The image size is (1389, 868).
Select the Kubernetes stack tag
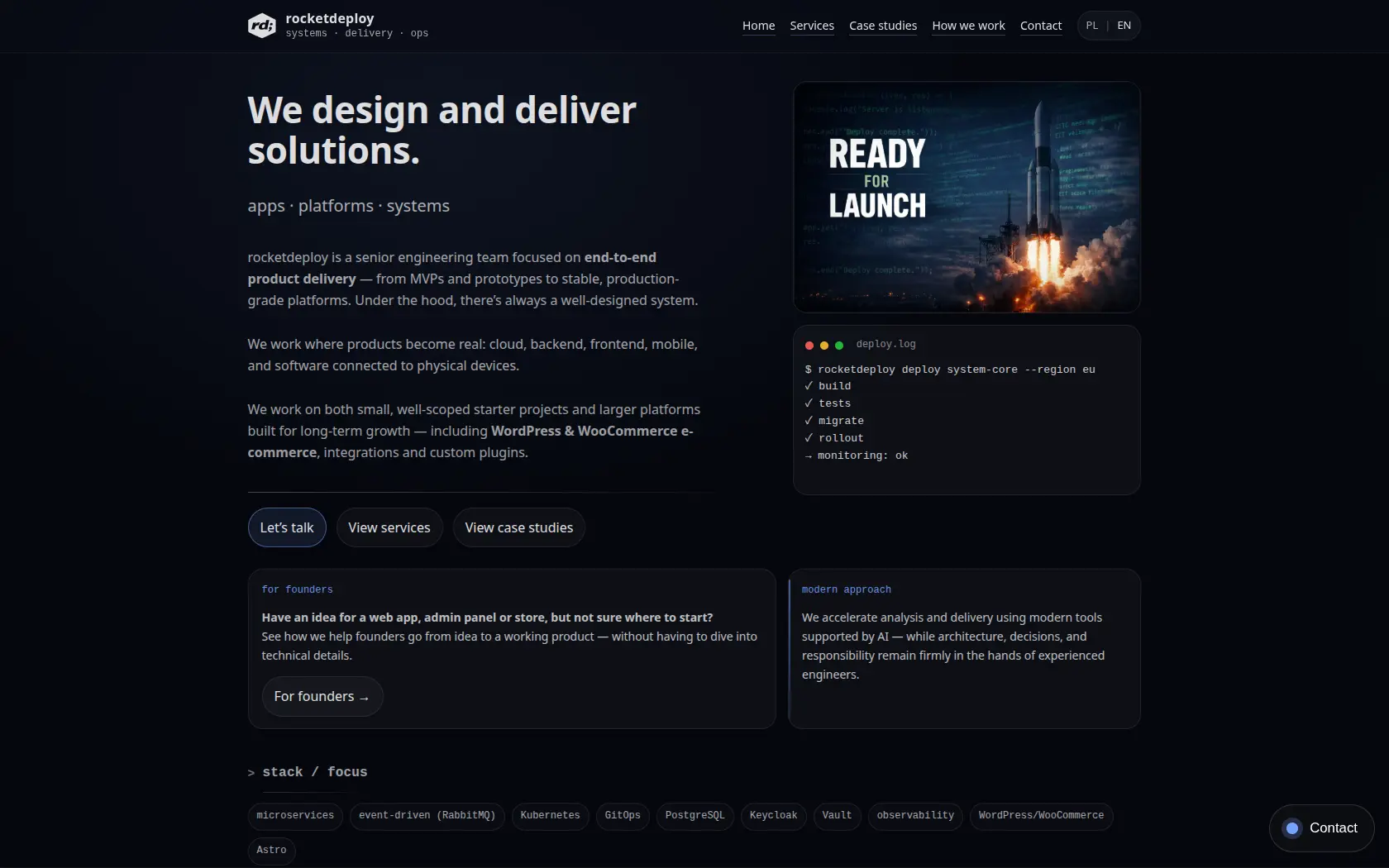pos(550,816)
